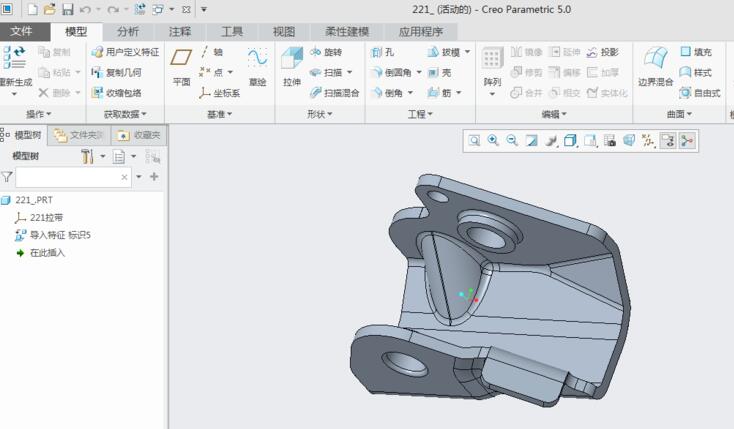Screen dimensions: 734x429
Task: Open the 拔模 dropdown arrow
Action: tap(467, 52)
